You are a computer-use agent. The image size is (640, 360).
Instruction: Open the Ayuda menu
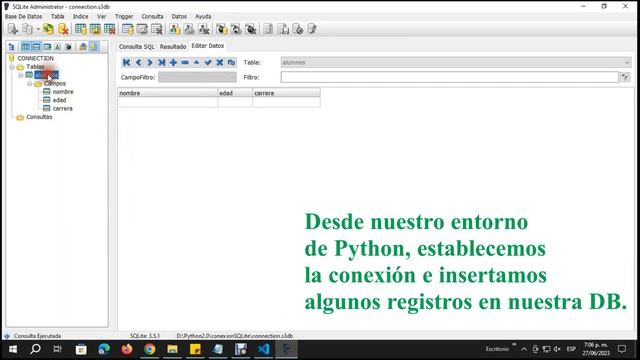click(203, 16)
